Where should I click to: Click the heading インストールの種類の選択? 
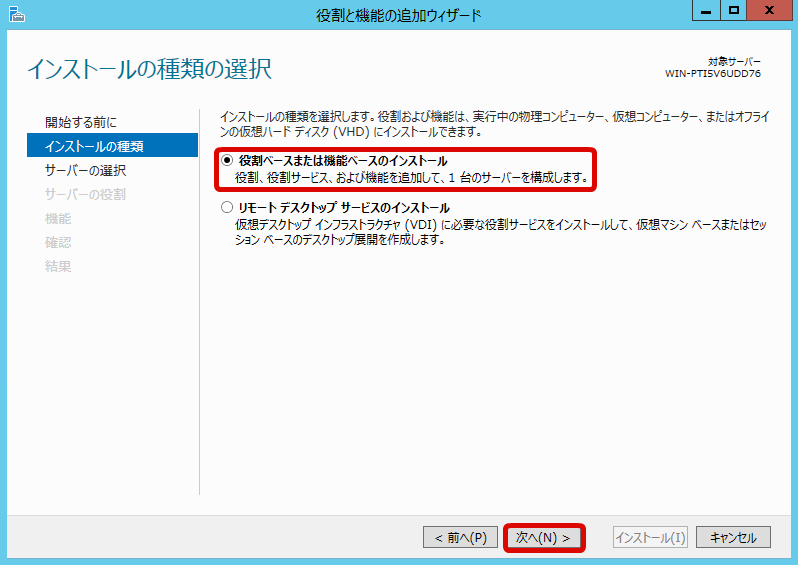pos(149,69)
